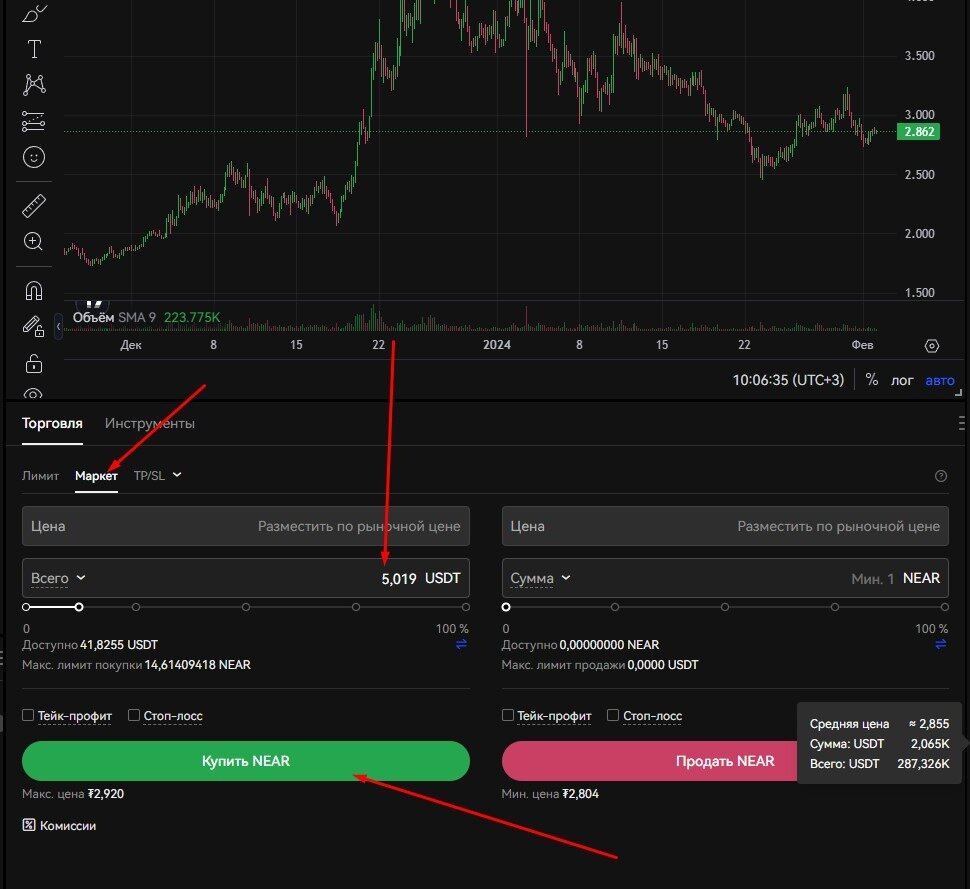Click the chart time 10:06:35 (UTC+3)
The image size is (970, 889).
(788, 380)
